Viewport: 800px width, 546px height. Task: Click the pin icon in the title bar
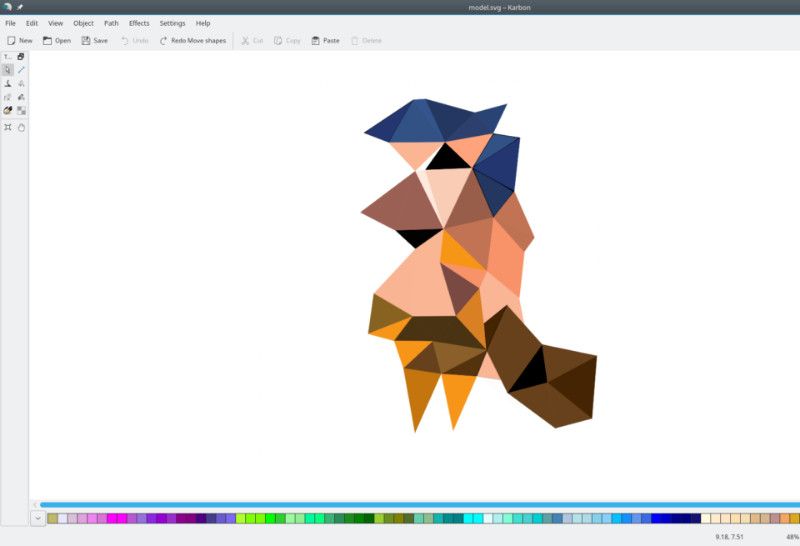(20, 7)
